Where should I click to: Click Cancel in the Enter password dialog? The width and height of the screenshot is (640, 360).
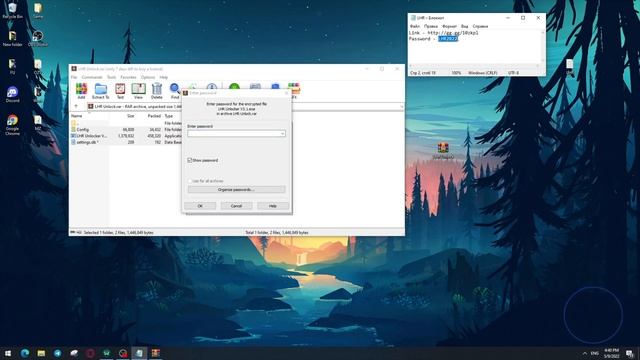click(x=236, y=206)
